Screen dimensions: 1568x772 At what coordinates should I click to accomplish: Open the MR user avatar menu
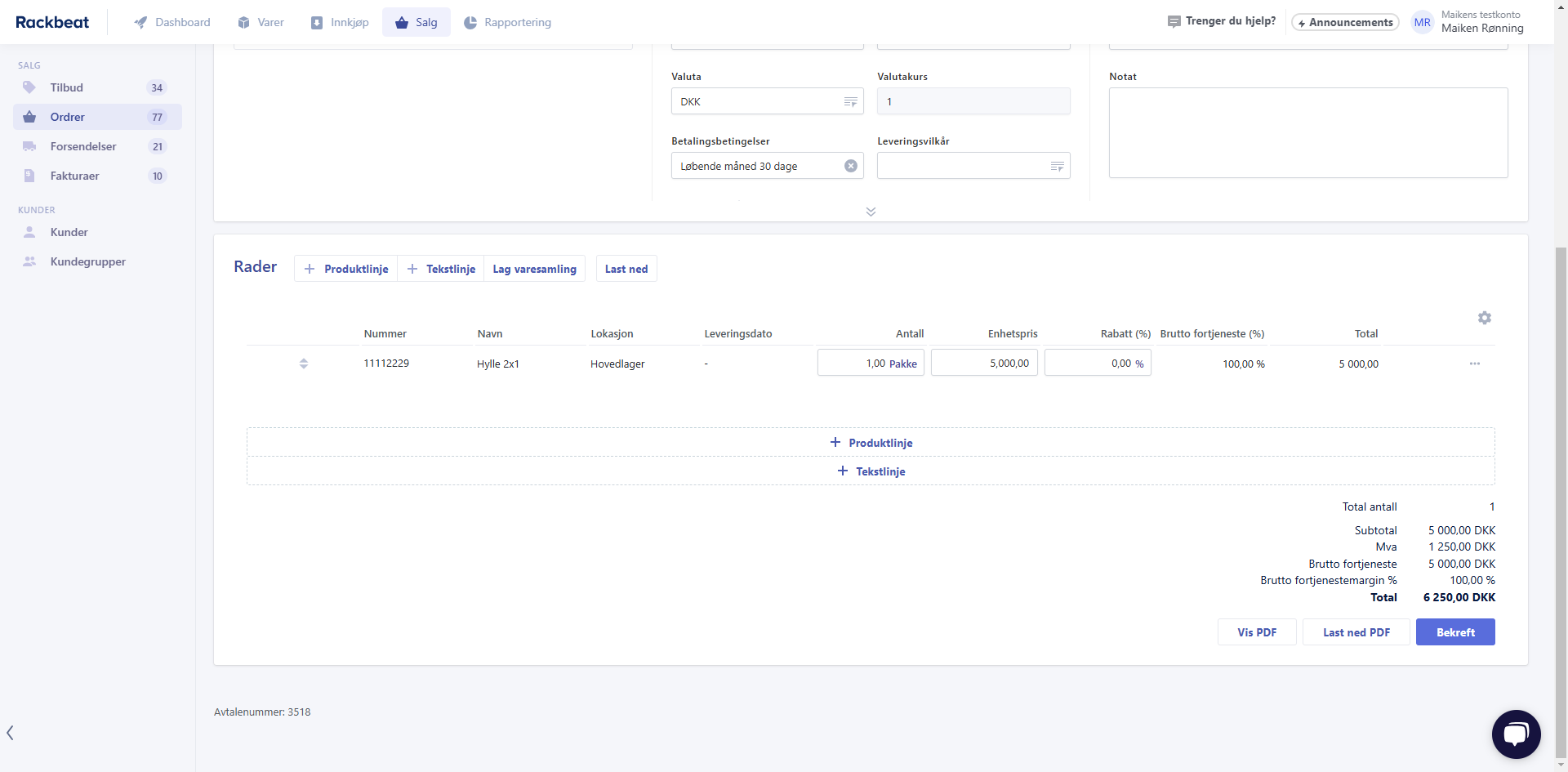(1422, 22)
